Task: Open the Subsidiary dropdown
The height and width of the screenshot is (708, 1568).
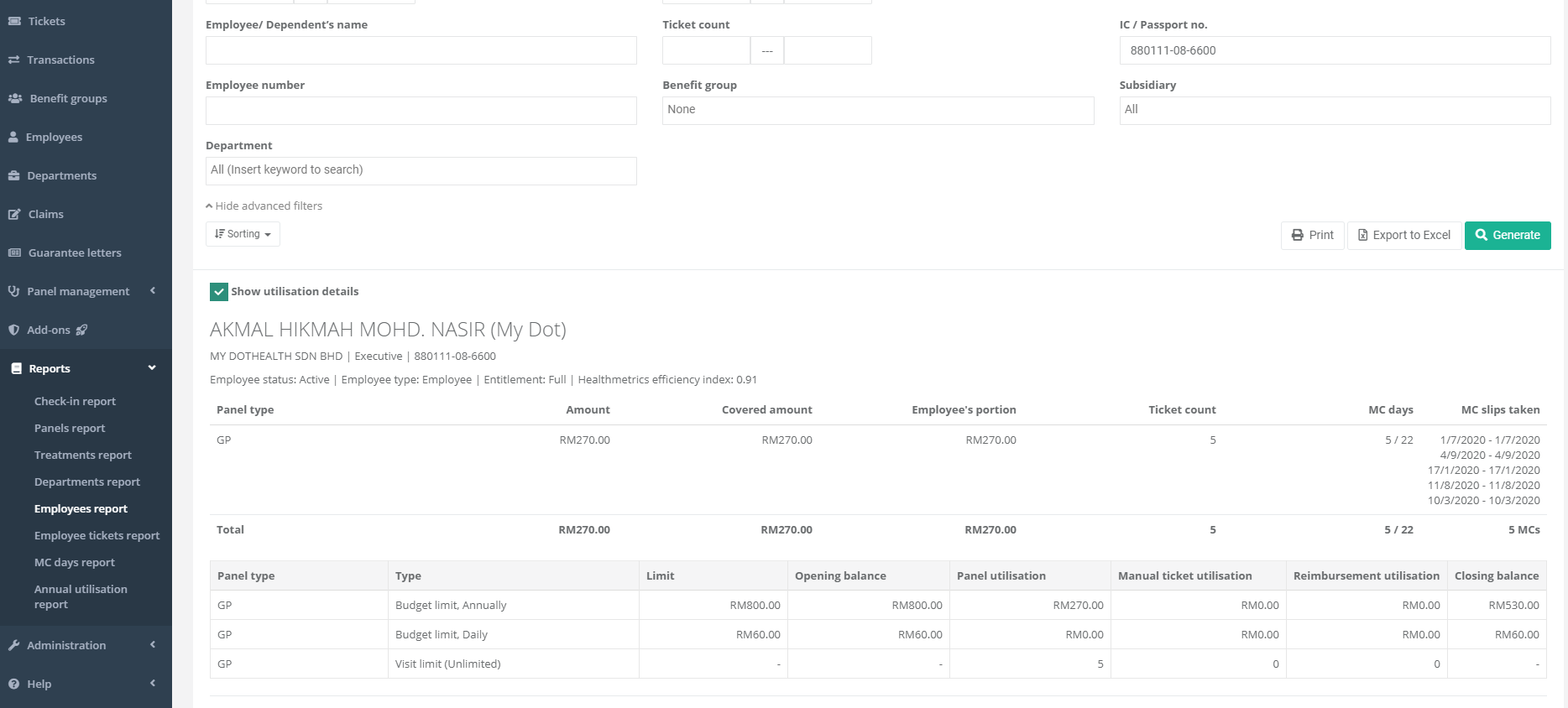Action: click(1334, 110)
